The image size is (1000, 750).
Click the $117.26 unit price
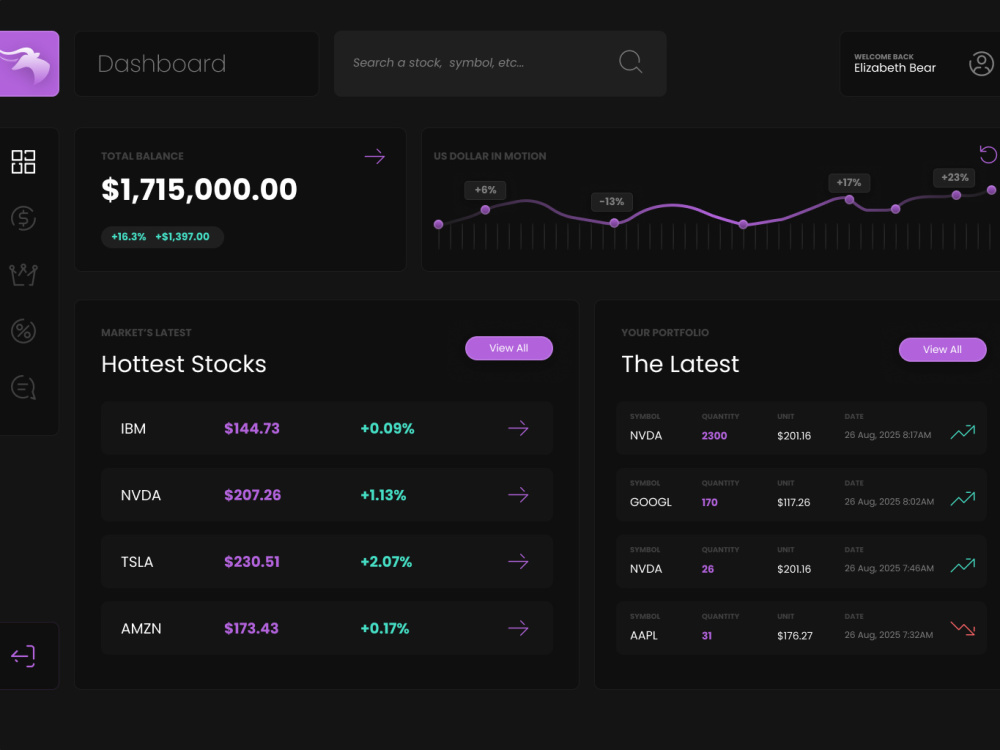pos(794,503)
